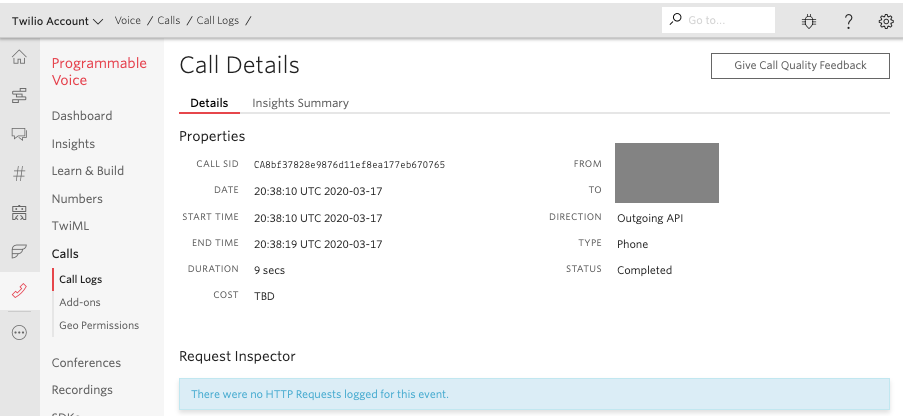The height and width of the screenshot is (416, 903).
Task: Click the Request Inspector heading
Action: point(237,357)
